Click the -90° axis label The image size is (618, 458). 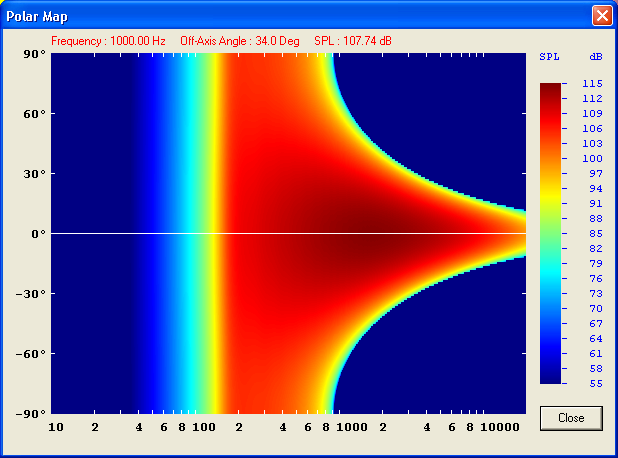click(x=31, y=414)
